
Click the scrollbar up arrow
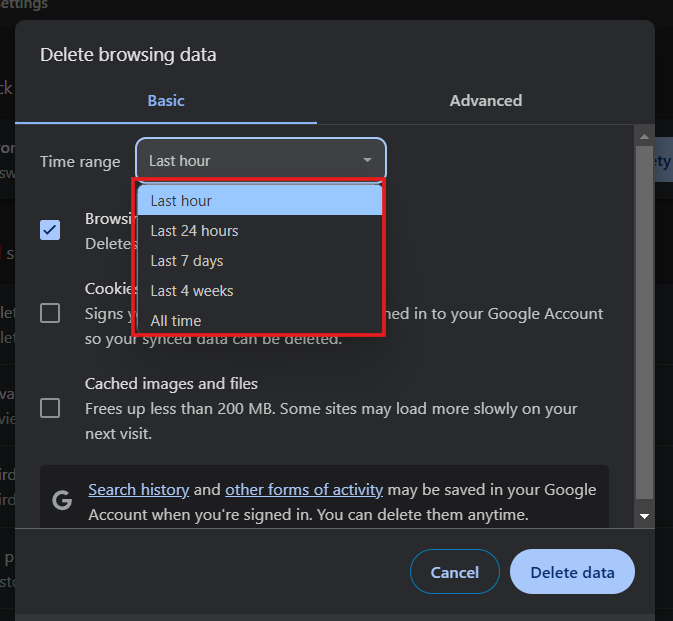(x=645, y=133)
